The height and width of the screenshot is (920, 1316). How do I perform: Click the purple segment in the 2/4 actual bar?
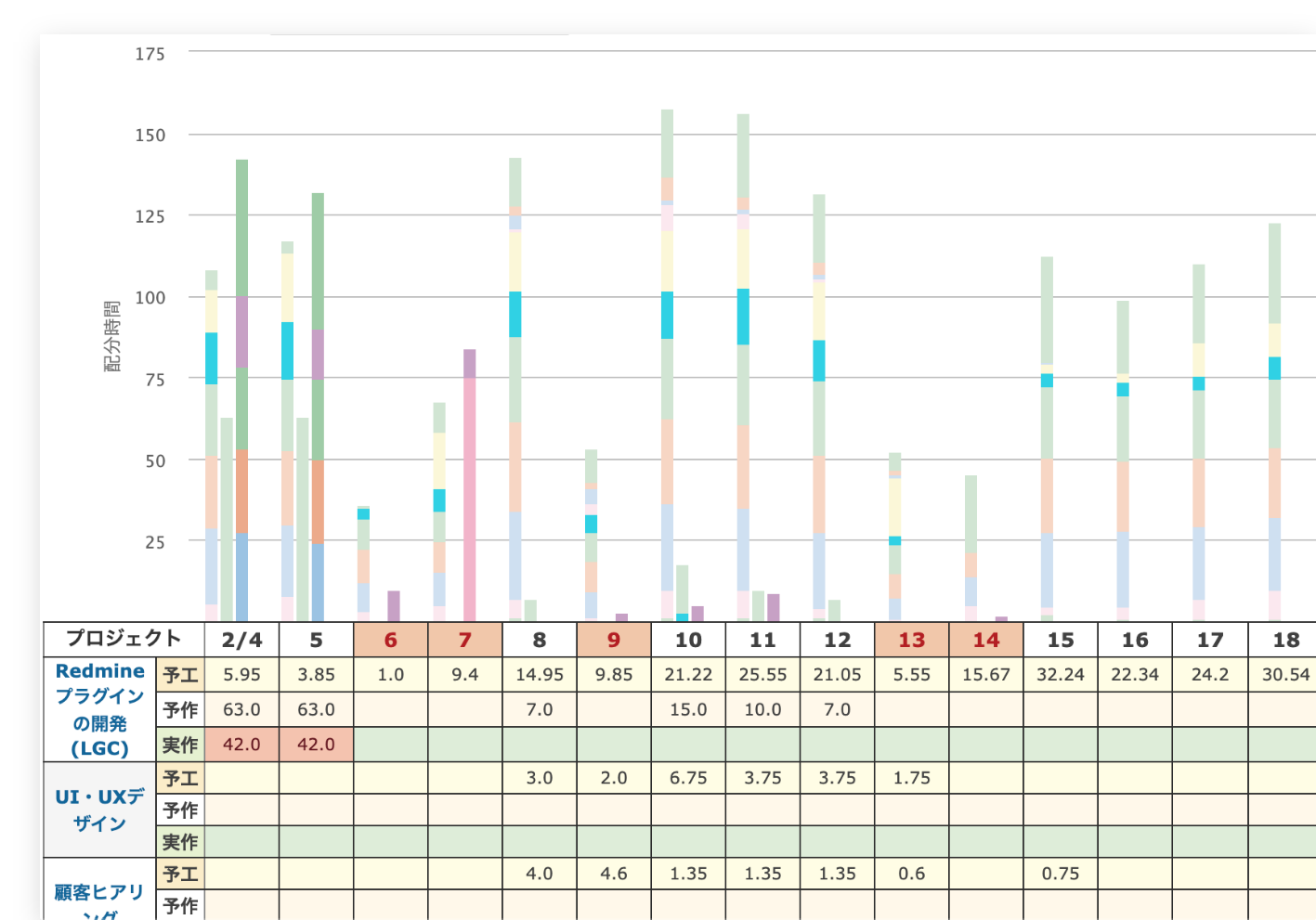[241, 331]
